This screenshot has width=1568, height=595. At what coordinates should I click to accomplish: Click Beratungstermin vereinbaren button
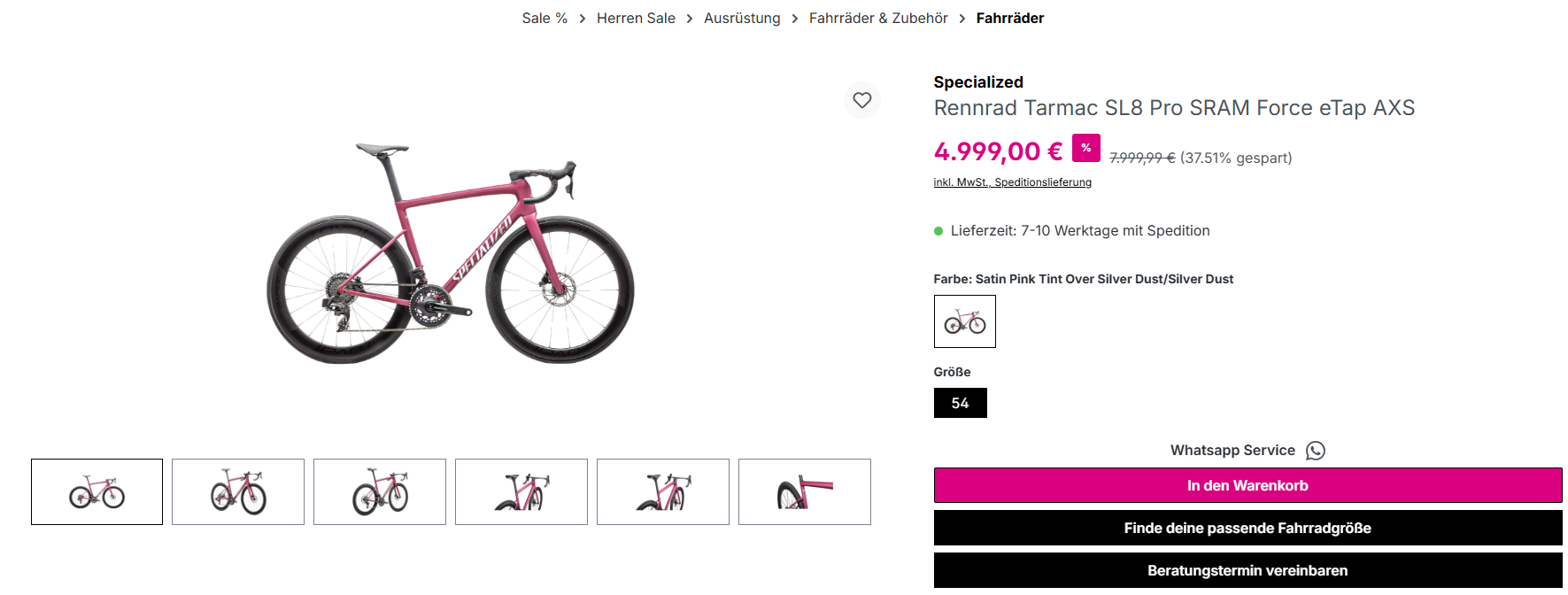tap(1247, 570)
